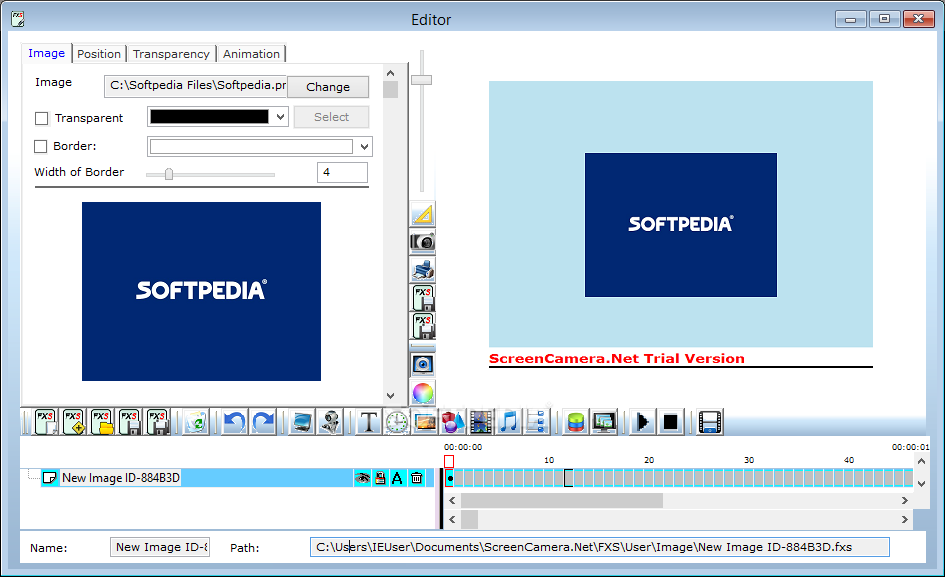Add a shape using the shapes icon
The width and height of the screenshot is (945, 577).
(453, 422)
